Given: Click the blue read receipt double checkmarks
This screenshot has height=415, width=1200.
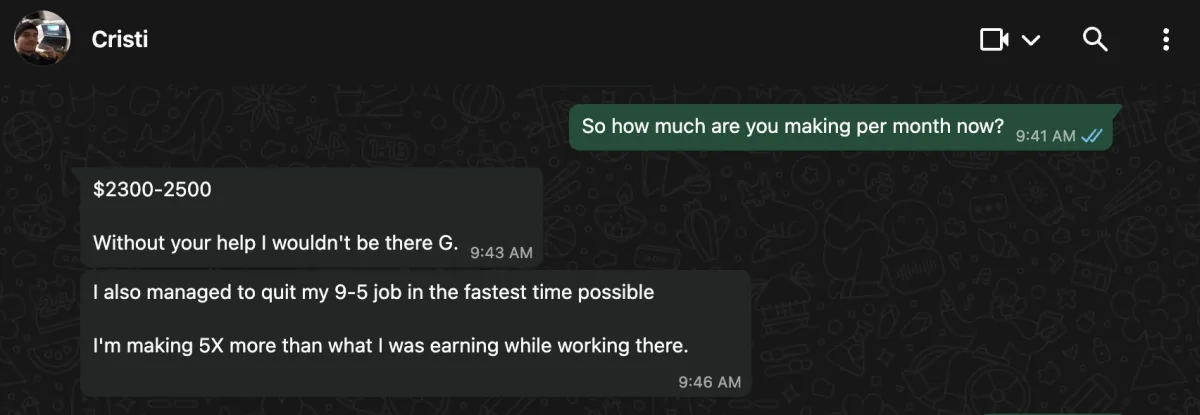Looking at the screenshot, I should point(1091,136).
